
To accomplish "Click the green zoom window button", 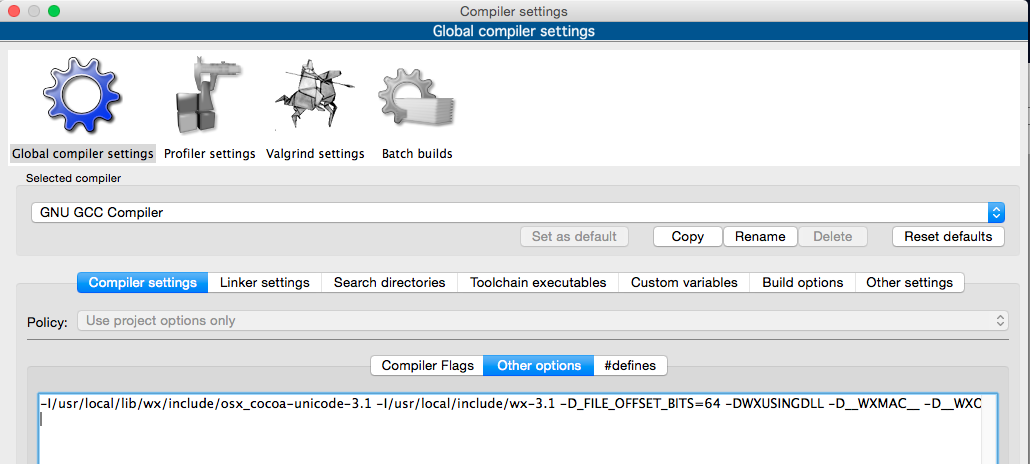I will click(54, 11).
